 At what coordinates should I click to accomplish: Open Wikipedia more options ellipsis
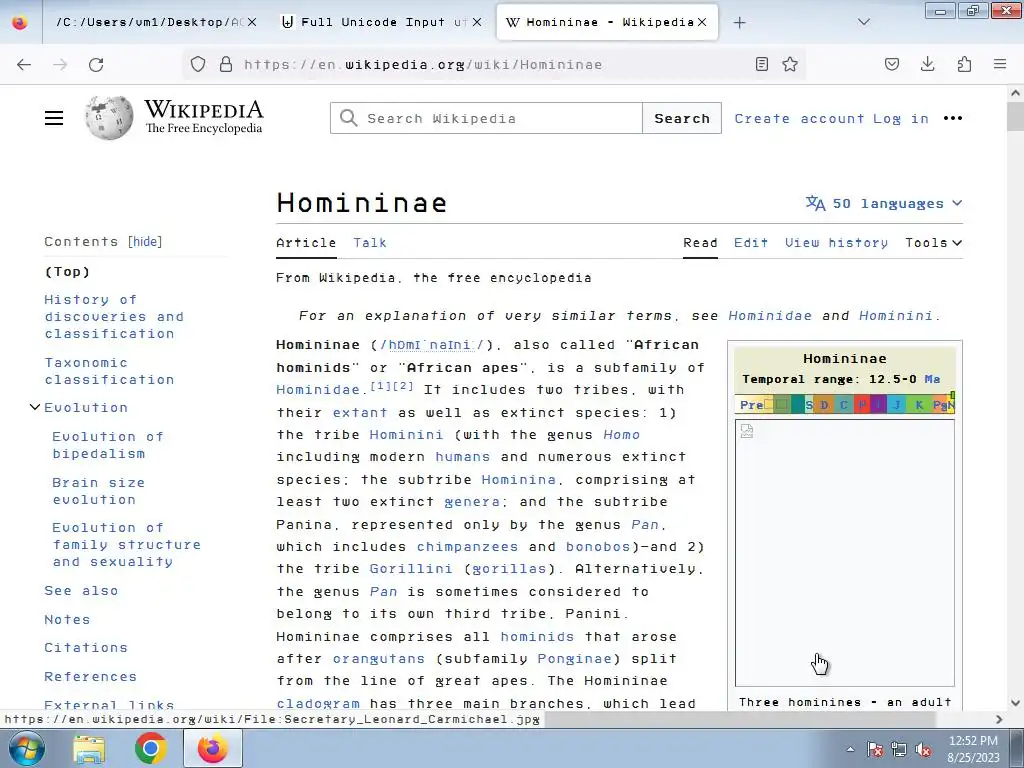pos(953,118)
